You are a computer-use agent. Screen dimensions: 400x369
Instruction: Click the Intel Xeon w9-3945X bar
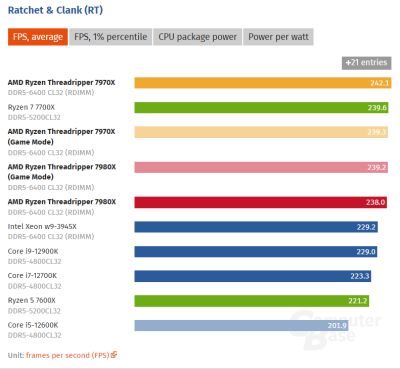coord(256,227)
